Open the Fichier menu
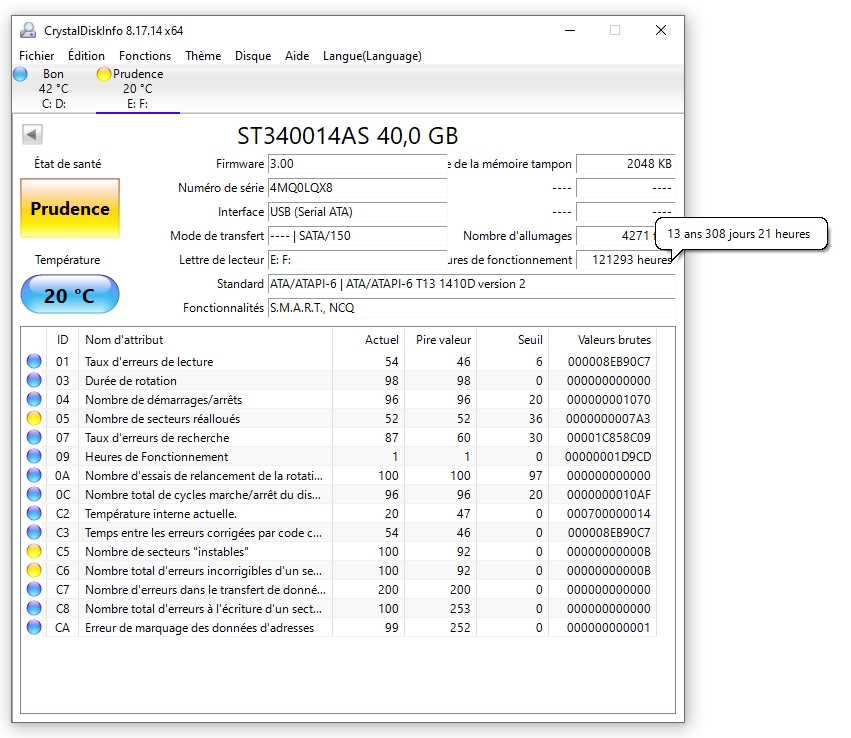This screenshot has width=851, height=738. click(37, 56)
